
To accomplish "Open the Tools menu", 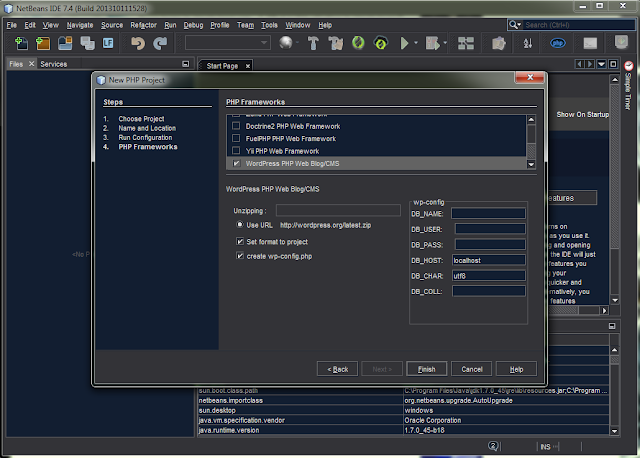I will (x=269, y=25).
